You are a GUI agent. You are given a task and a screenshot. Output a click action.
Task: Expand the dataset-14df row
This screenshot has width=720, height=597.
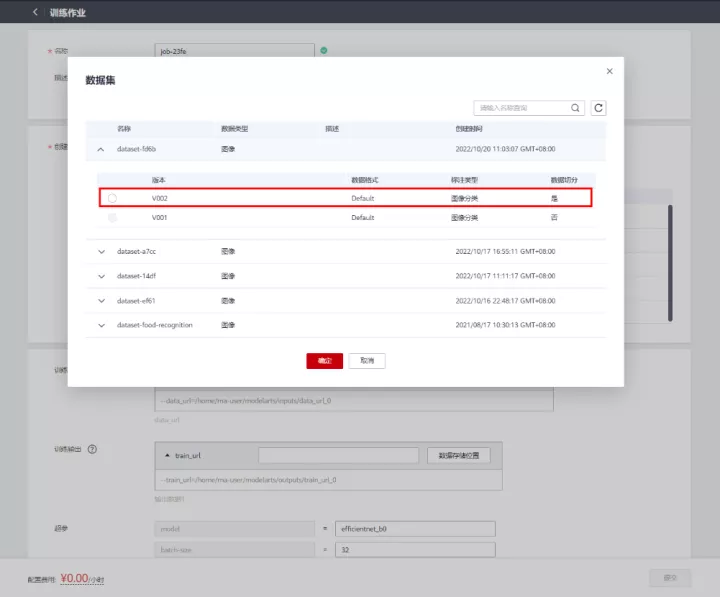coord(101,276)
